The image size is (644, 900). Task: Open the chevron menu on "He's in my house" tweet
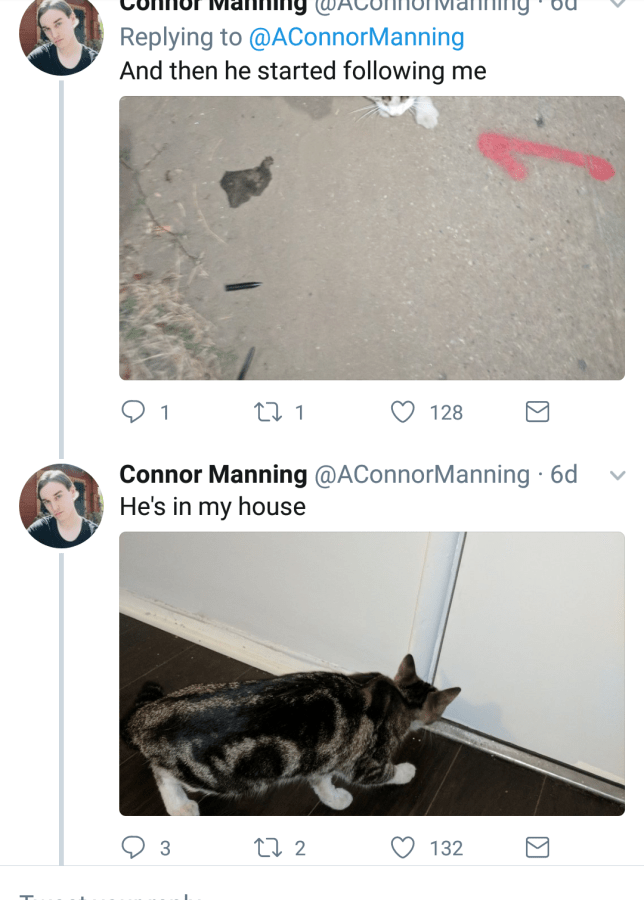pyautogui.click(x=617, y=475)
